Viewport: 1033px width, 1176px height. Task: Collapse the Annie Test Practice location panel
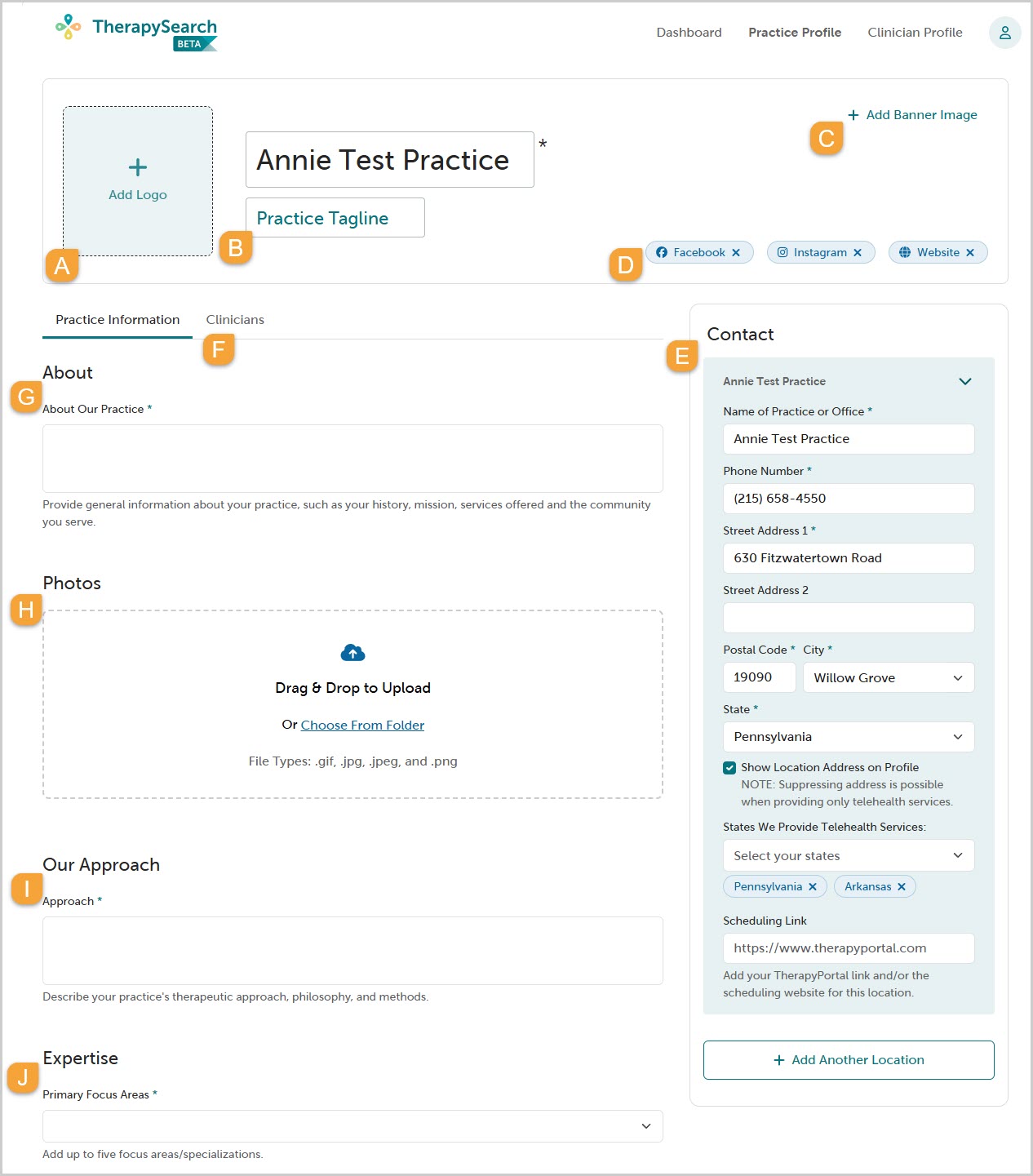965,381
